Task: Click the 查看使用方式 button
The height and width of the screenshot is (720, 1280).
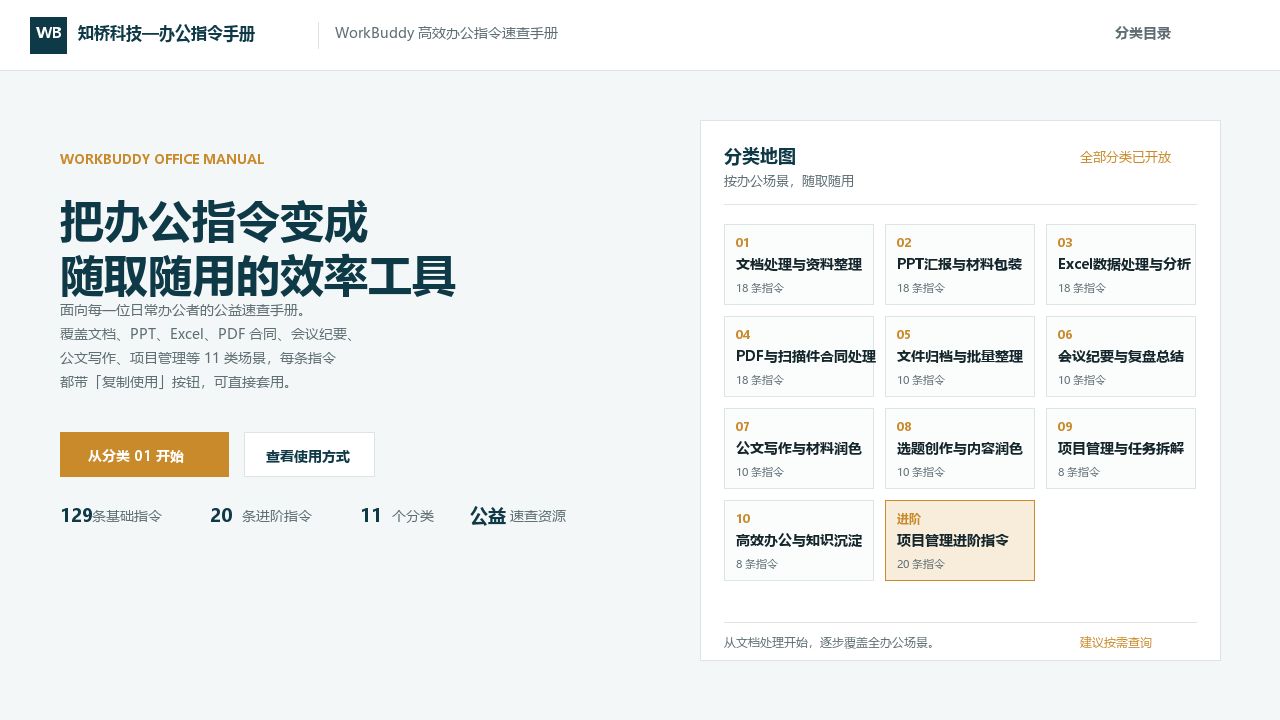Action: tap(309, 455)
